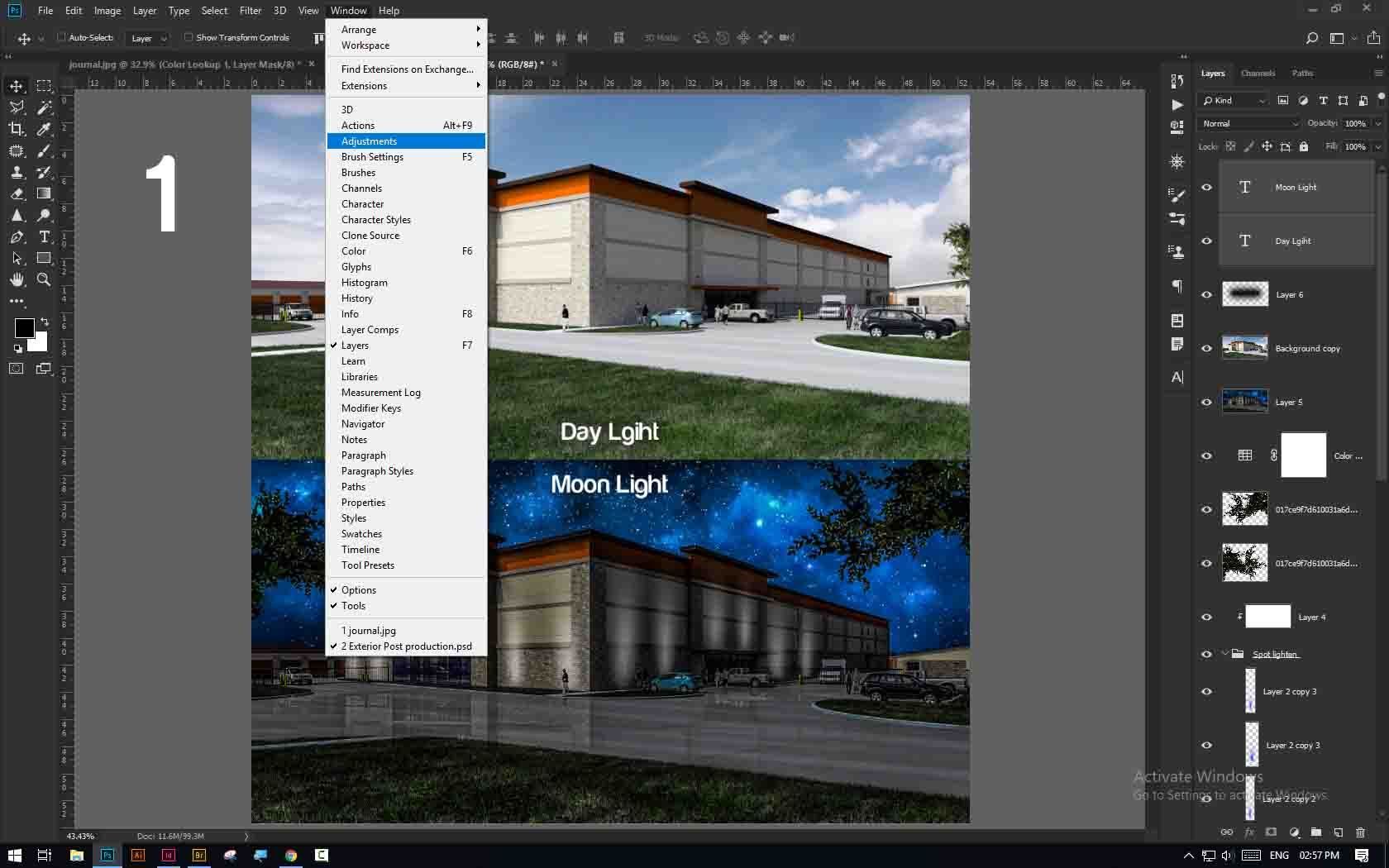Switch to the Channels panel tab
Screen dimensions: 1389x868
pyautogui.click(x=1258, y=74)
